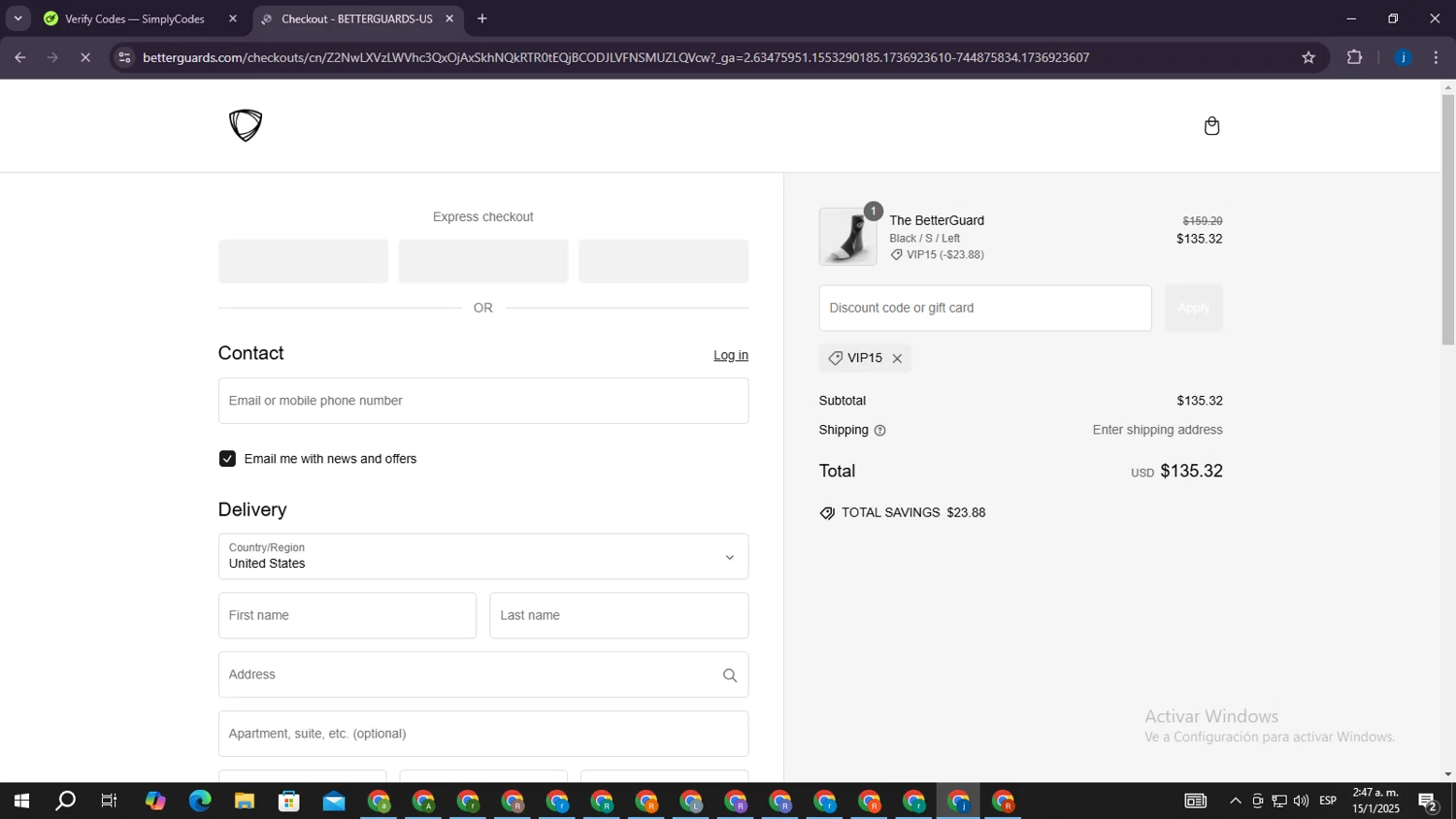Open the shopping bag cart icon
Image resolution: width=1456 pixels, height=819 pixels.
[1211, 126]
